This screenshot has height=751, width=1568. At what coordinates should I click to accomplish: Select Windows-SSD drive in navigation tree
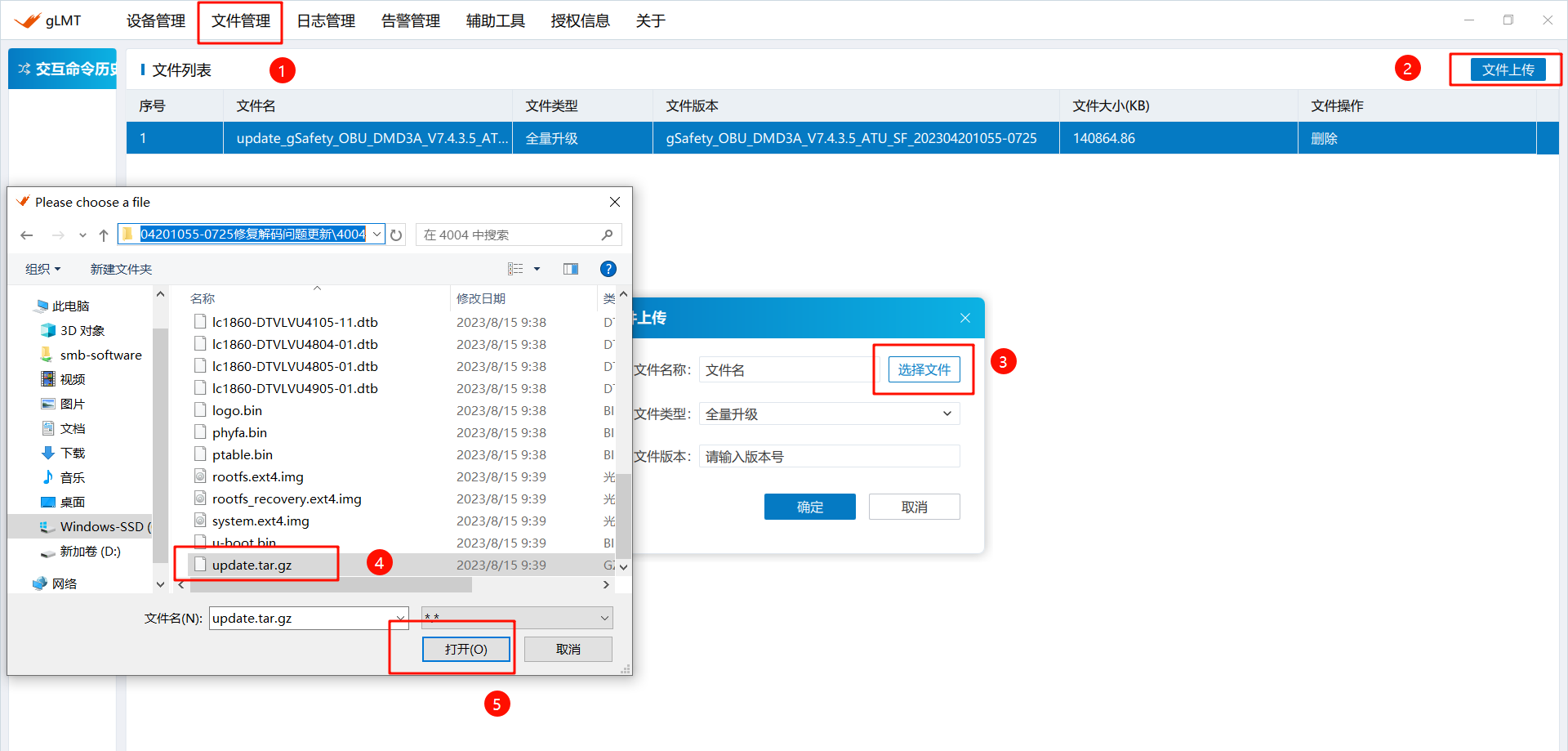point(101,527)
